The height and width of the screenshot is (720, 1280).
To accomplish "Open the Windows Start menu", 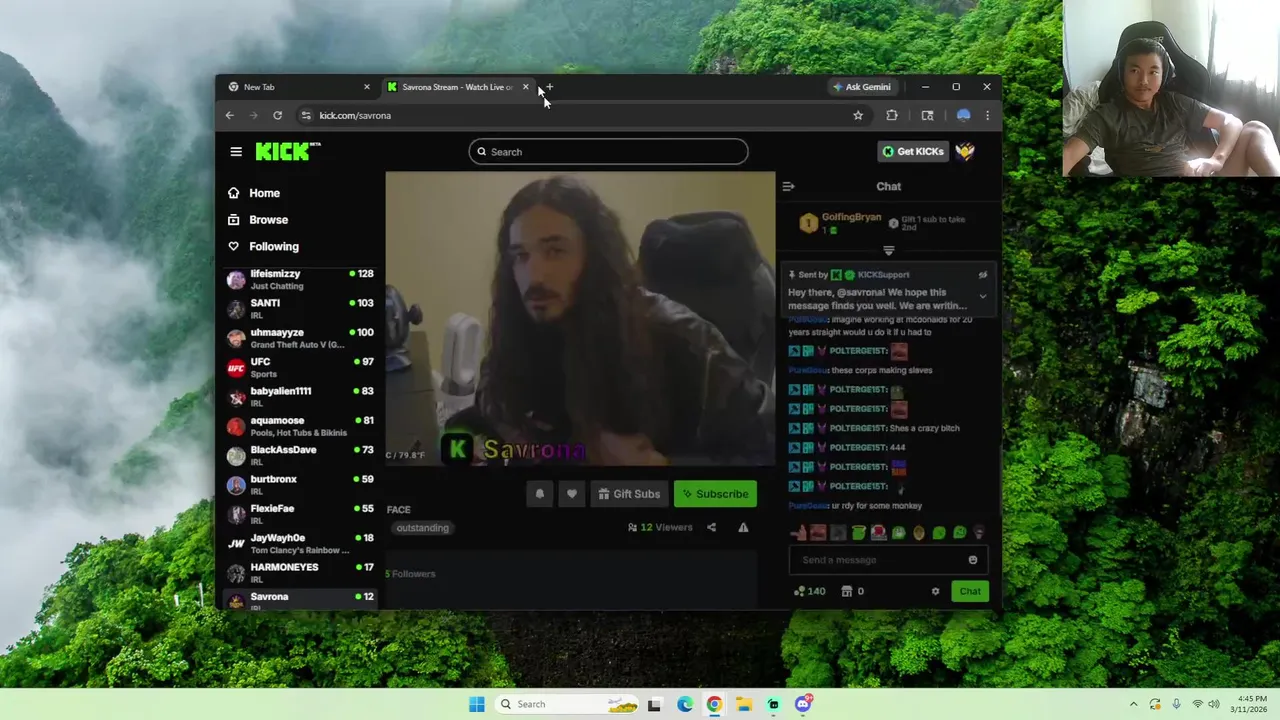I will coord(477,704).
